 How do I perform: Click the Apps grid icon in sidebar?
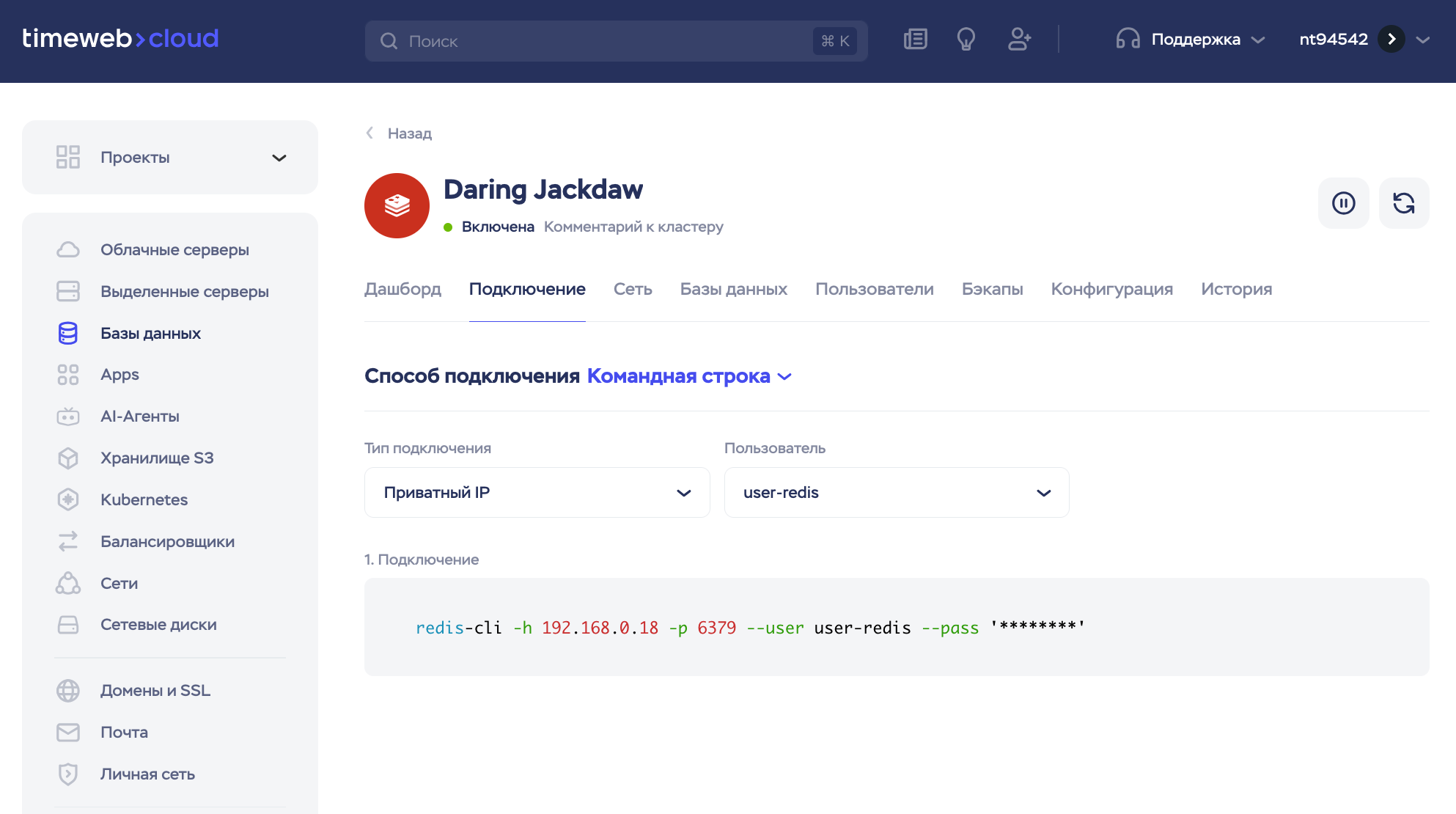[x=68, y=375]
